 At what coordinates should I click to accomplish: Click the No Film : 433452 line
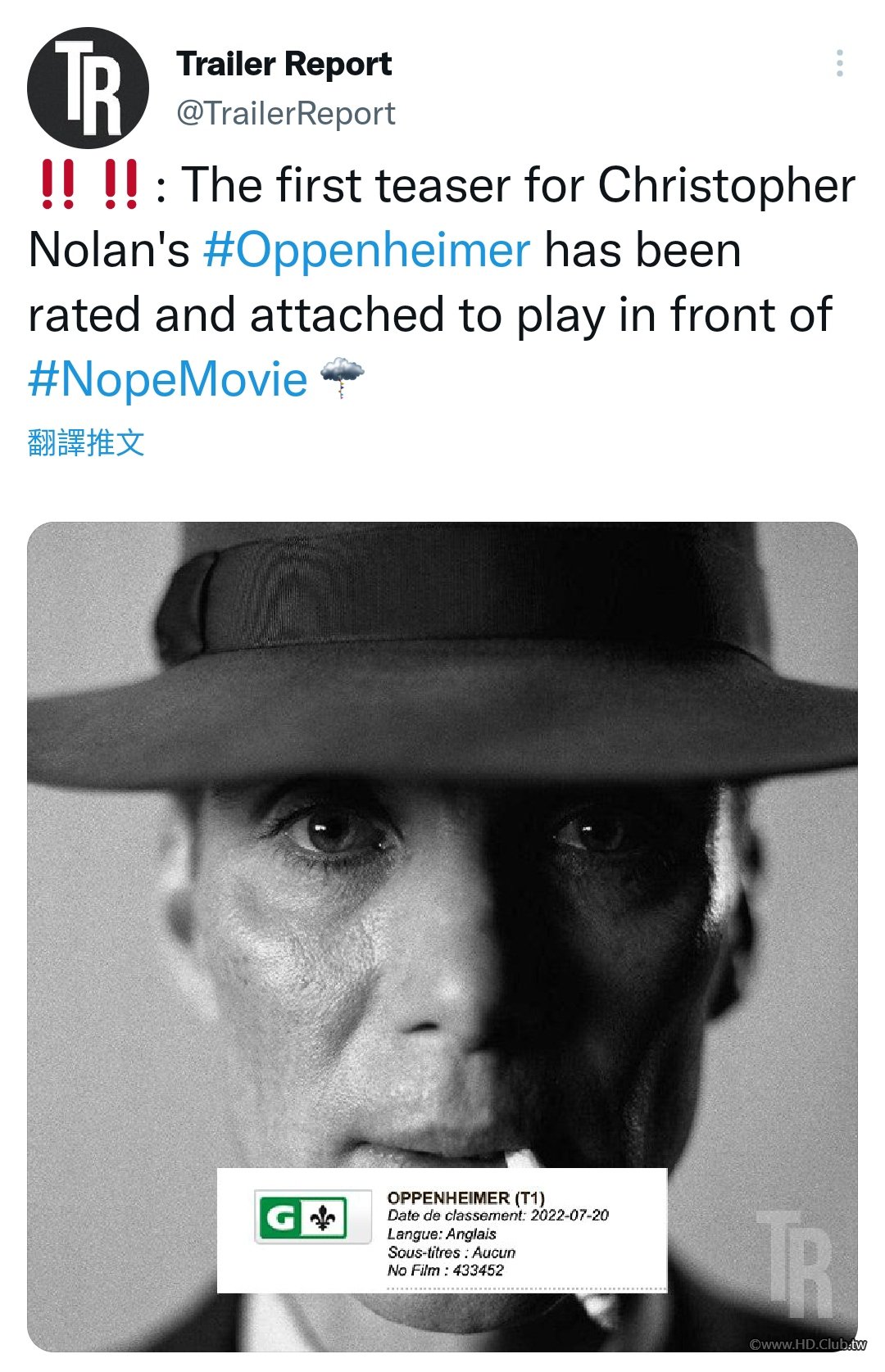click(x=445, y=1270)
